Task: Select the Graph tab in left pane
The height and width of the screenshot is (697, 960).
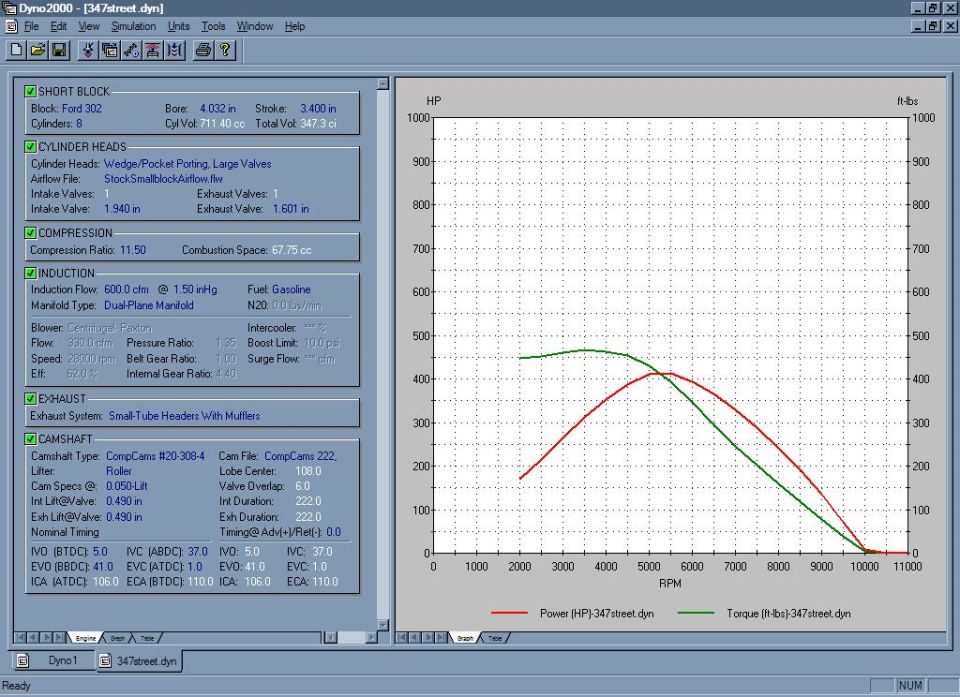Action: (117, 638)
